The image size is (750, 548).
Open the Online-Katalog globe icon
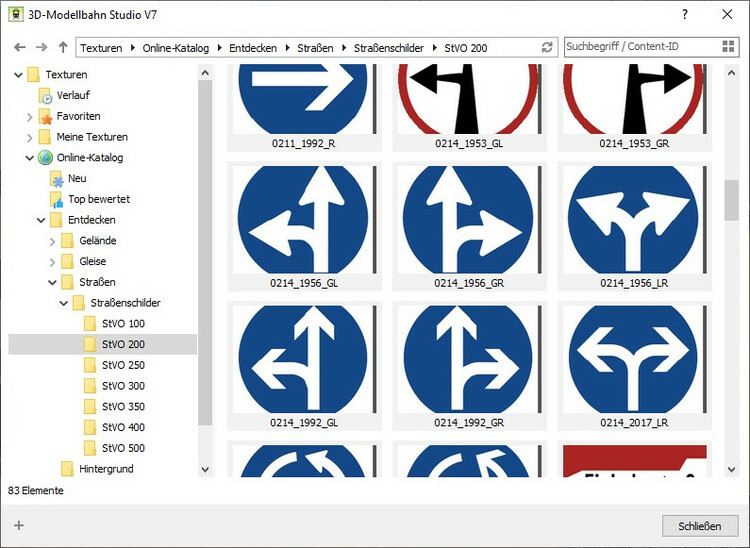point(45,158)
